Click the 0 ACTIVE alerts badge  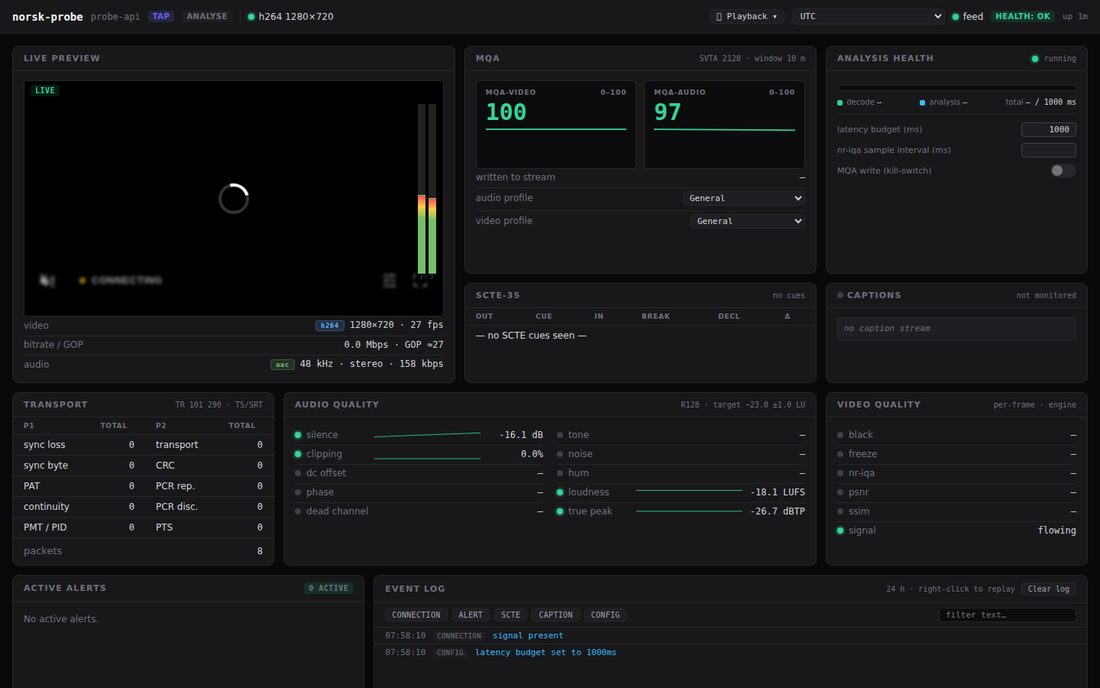pyautogui.click(x=328, y=588)
